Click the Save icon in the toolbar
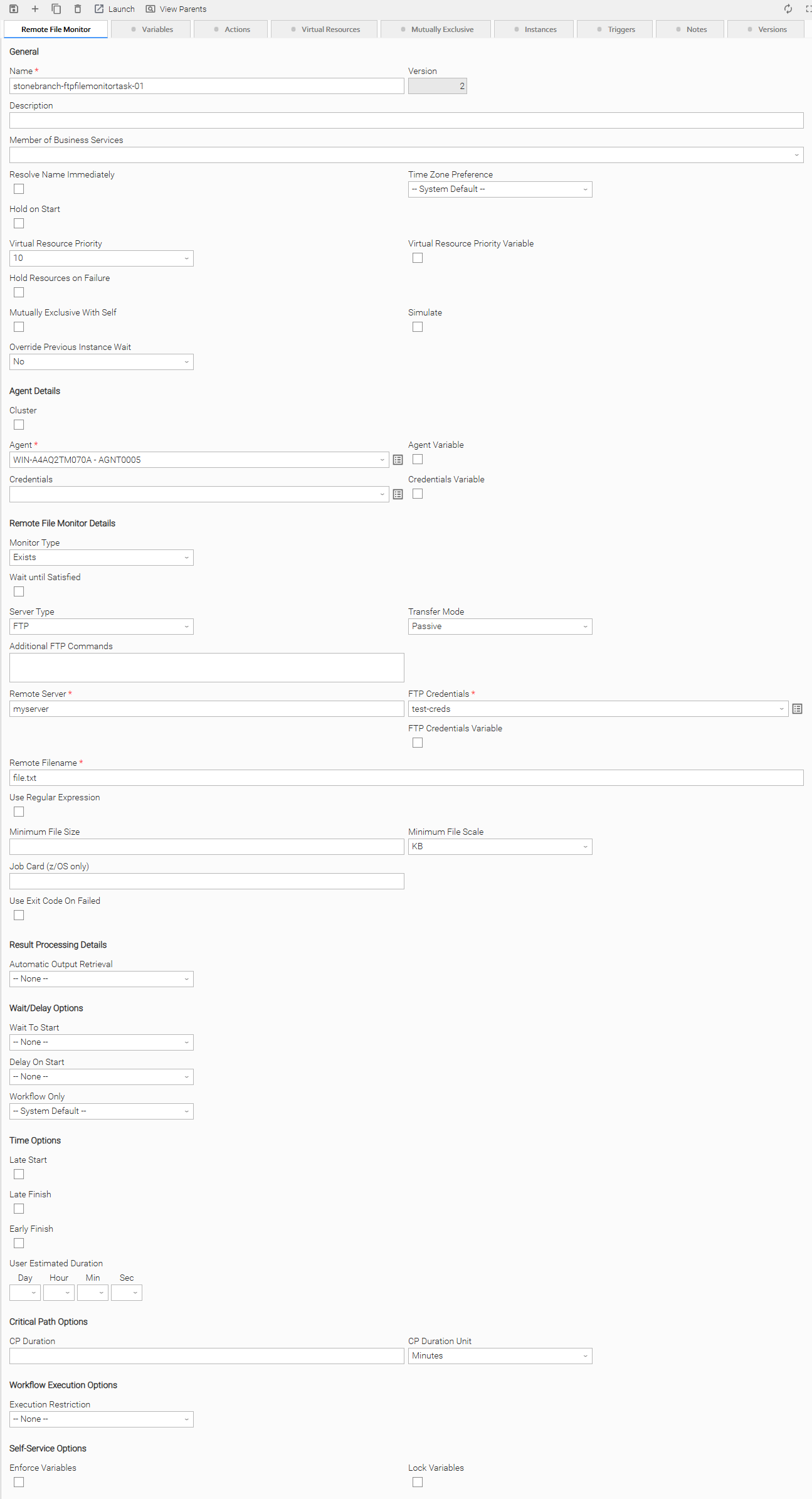812x1499 pixels. (14, 9)
